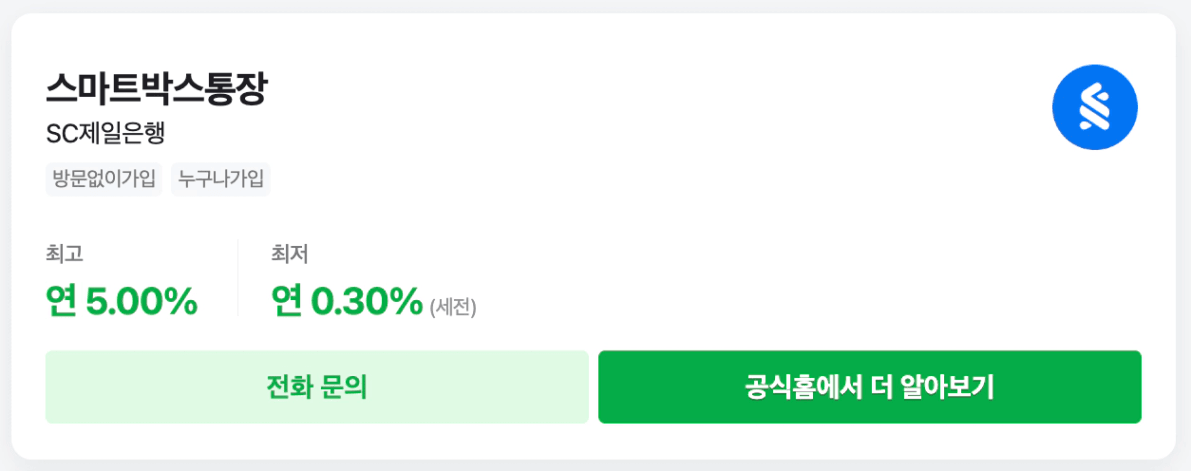
Task: Click the 최저 rate label
Action: click(289, 254)
